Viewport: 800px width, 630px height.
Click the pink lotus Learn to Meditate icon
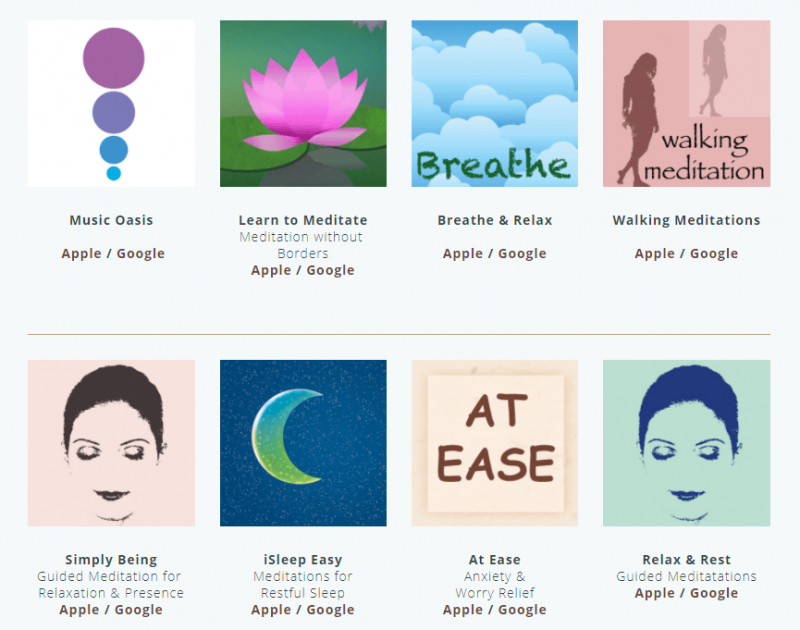(303, 104)
